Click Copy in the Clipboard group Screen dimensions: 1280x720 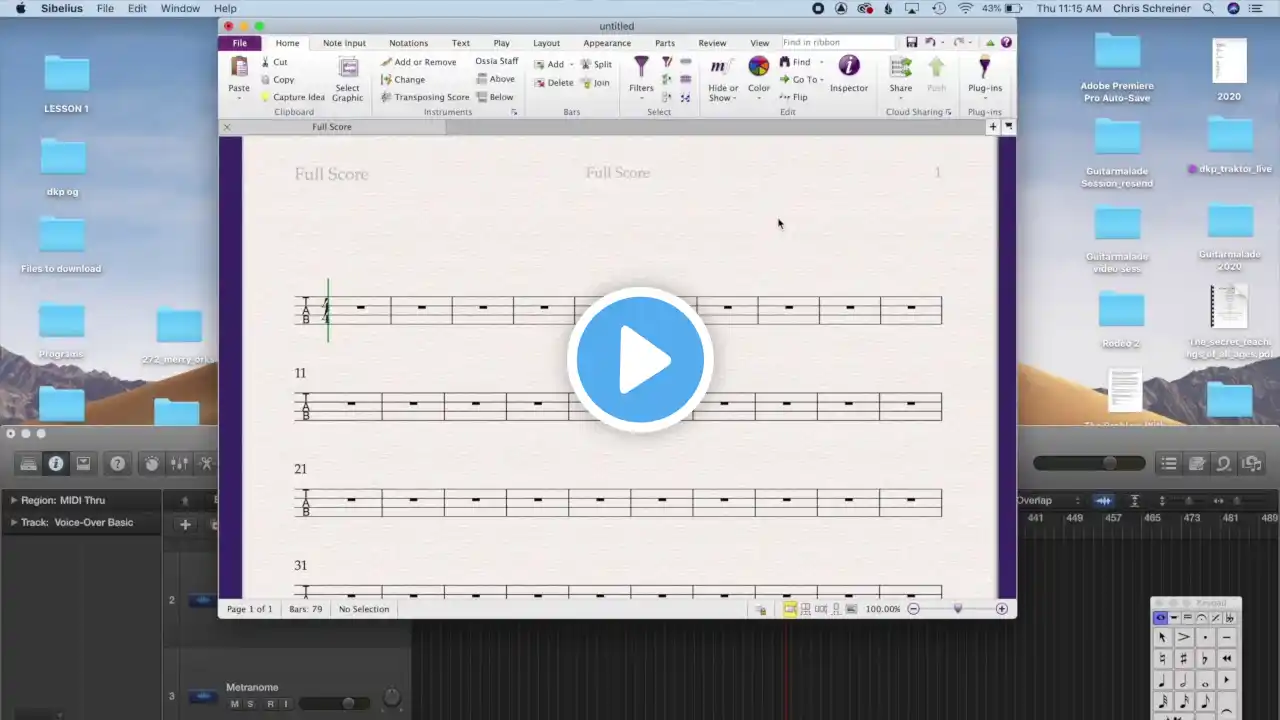point(277,80)
